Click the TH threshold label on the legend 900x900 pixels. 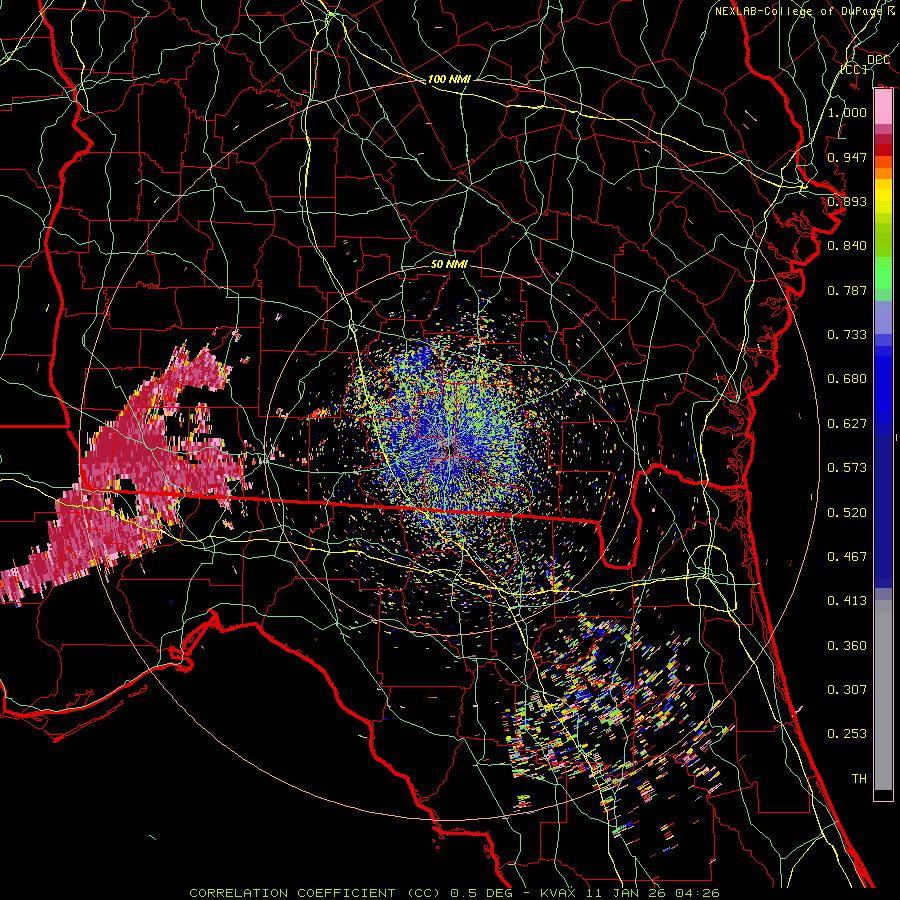click(859, 779)
